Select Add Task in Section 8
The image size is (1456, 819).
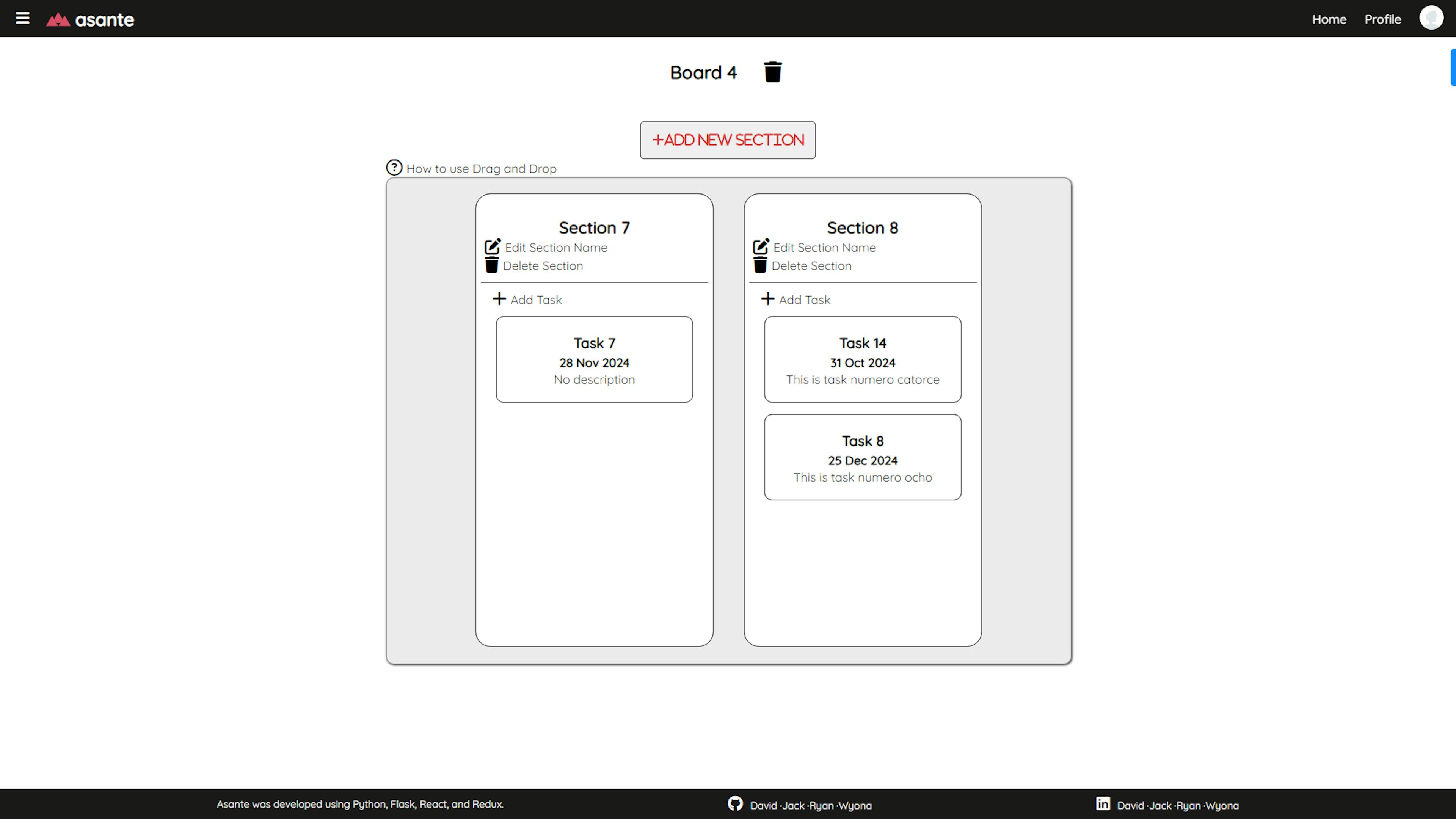[804, 300]
